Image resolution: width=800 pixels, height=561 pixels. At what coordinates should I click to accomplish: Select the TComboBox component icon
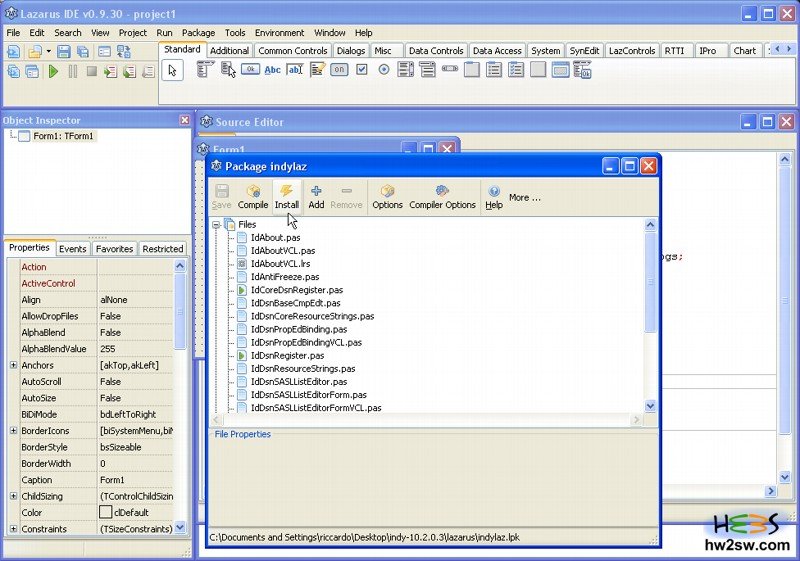(428, 69)
